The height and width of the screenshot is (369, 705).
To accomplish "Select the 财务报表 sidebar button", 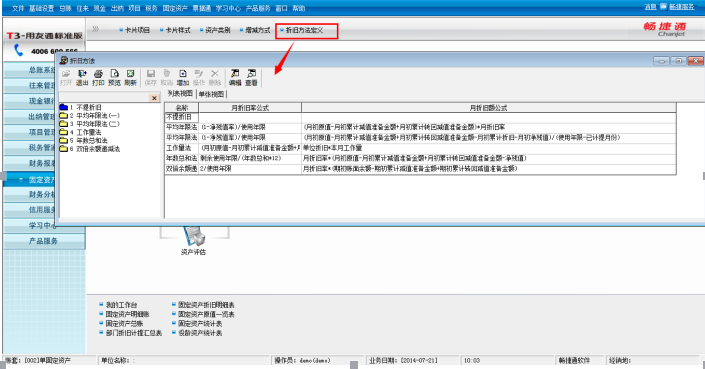I will click(x=30, y=163).
